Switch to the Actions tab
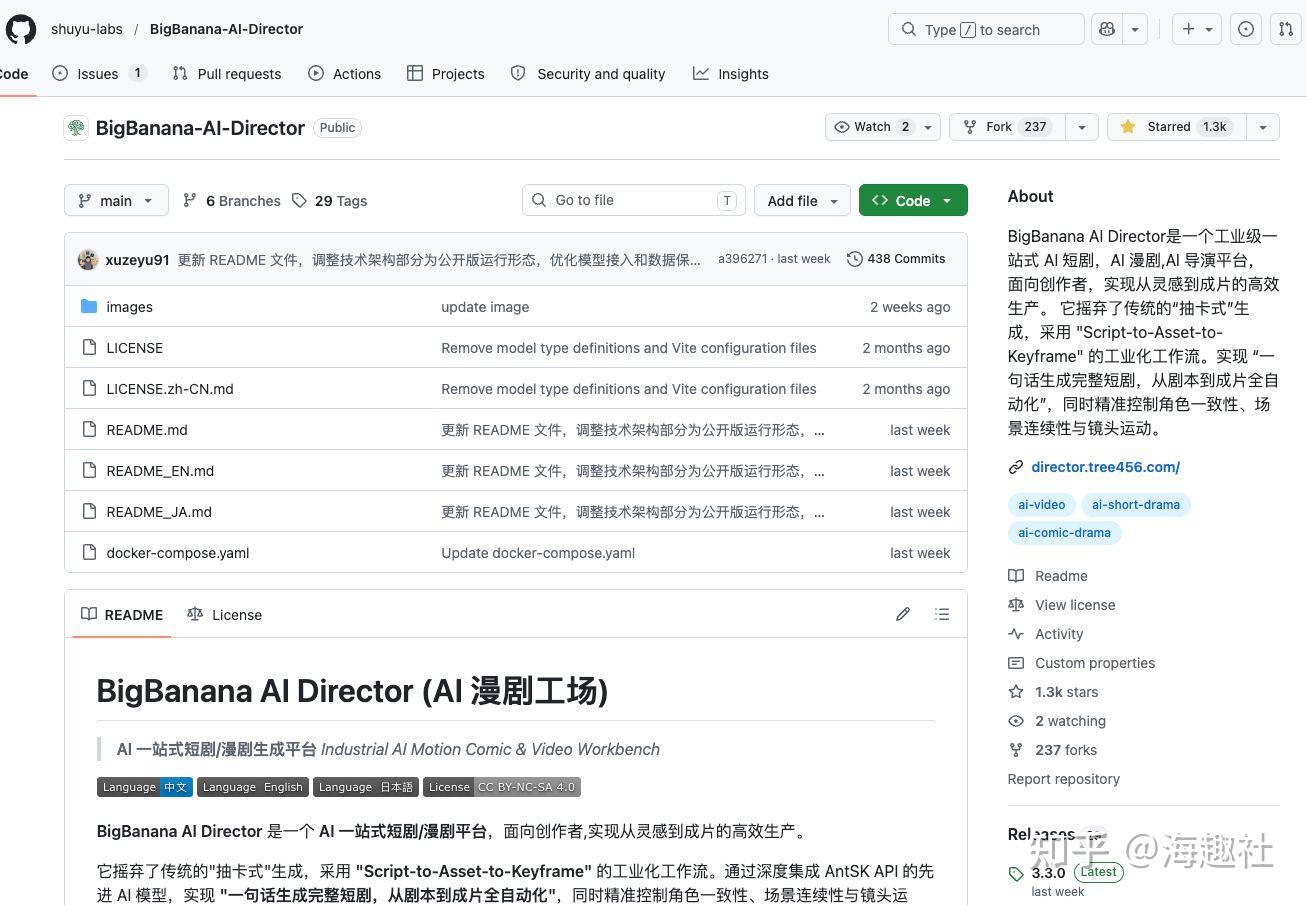 coord(345,73)
